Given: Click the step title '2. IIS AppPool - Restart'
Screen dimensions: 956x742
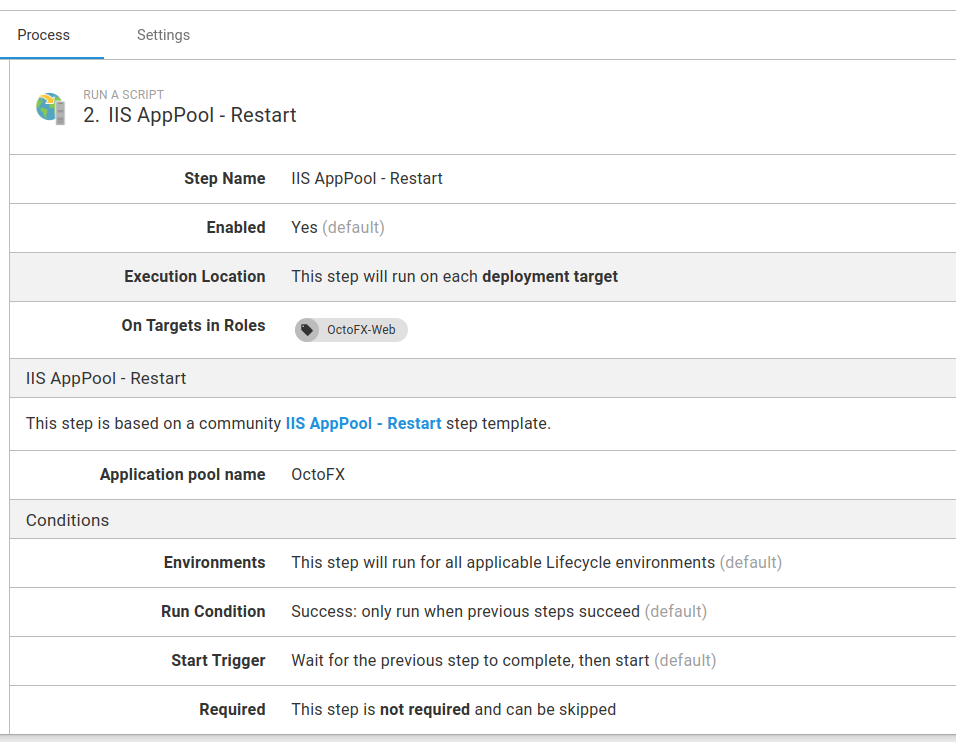Looking at the screenshot, I should pos(190,116).
